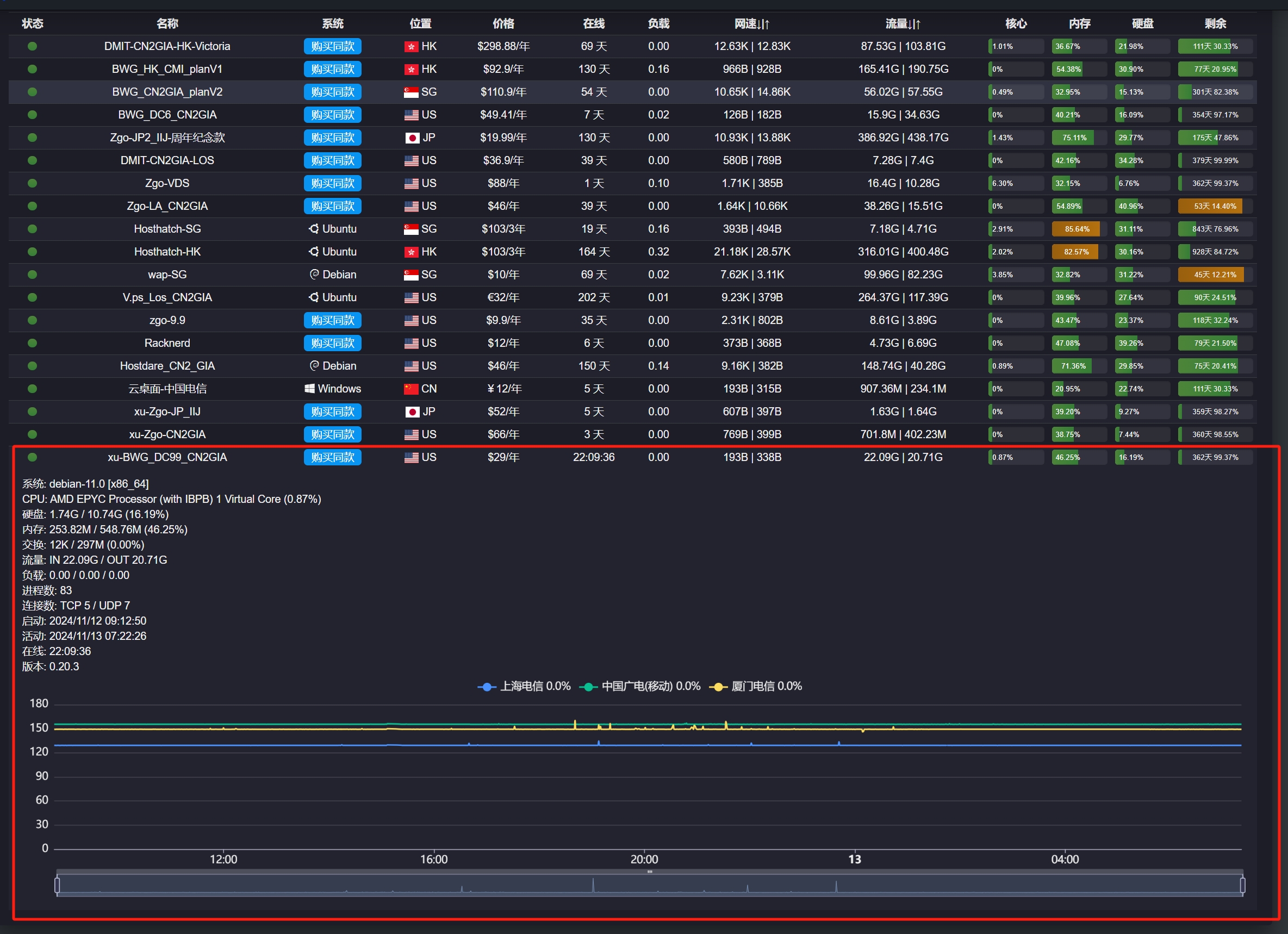
Task: Sort by the 流量 column header
Action: [x=903, y=23]
